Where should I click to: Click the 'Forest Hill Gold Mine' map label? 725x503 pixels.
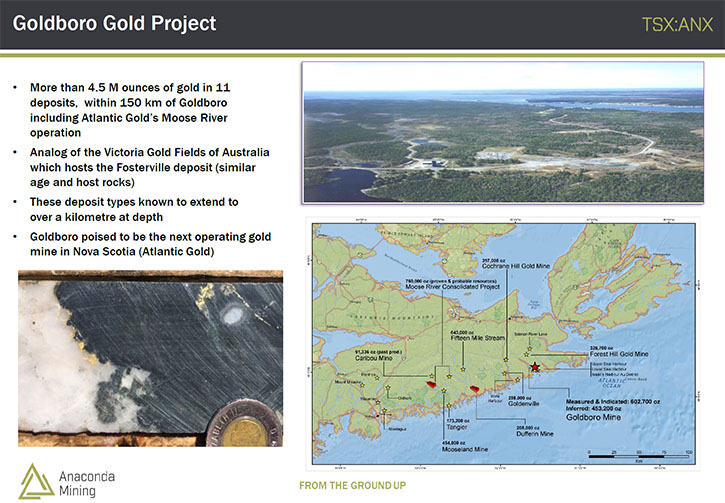pyautogui.click(x=619, y=354)
